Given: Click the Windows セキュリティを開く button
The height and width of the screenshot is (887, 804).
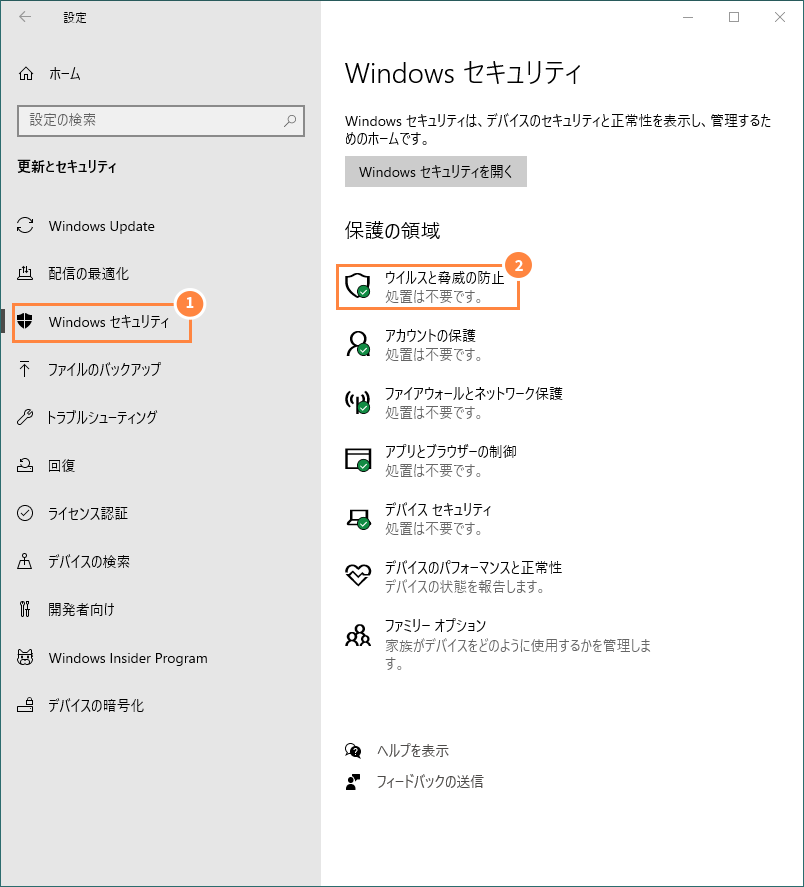Looking at the screenshot, I should coord(436,171).
